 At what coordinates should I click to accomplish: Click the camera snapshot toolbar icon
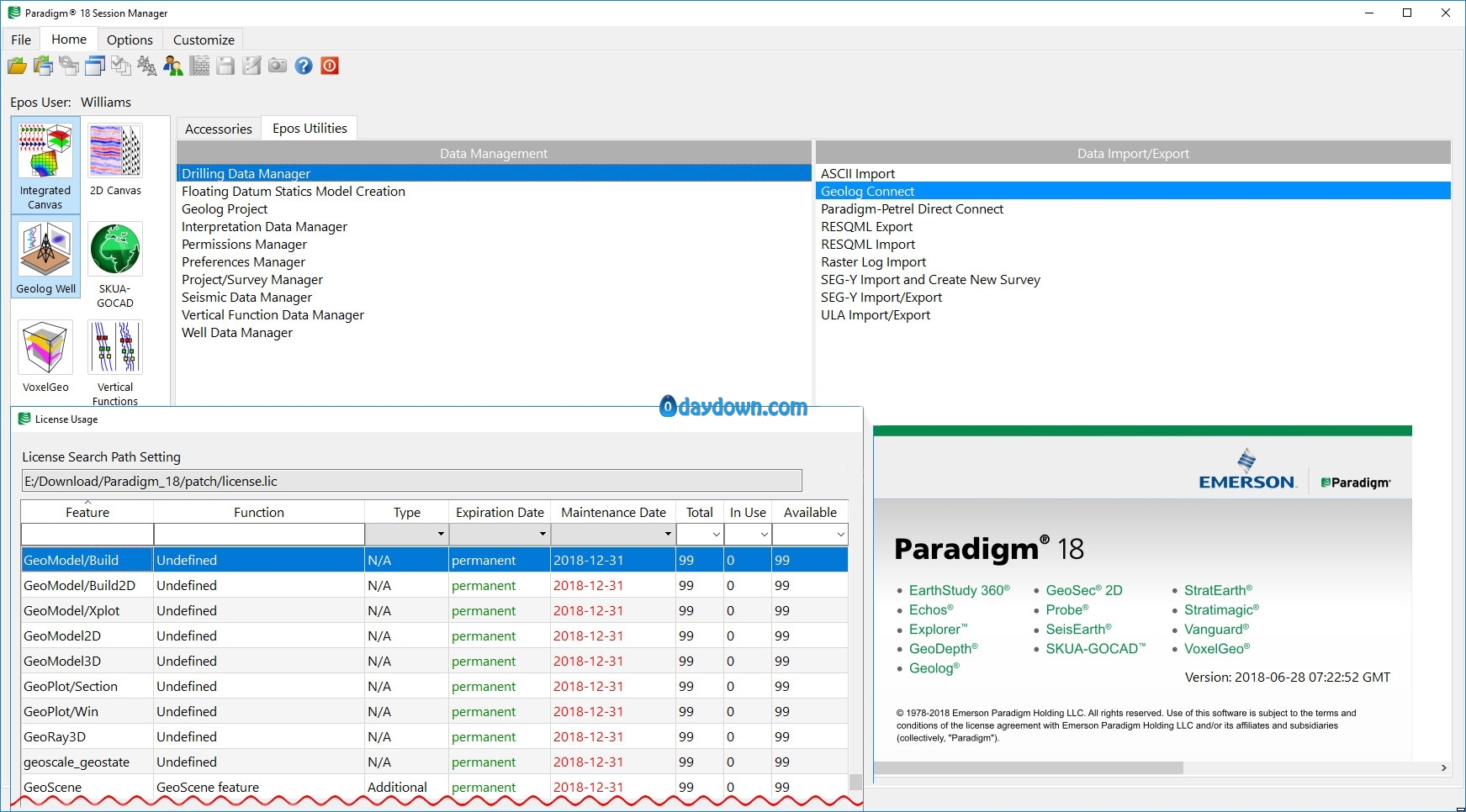tap(278, 66)
